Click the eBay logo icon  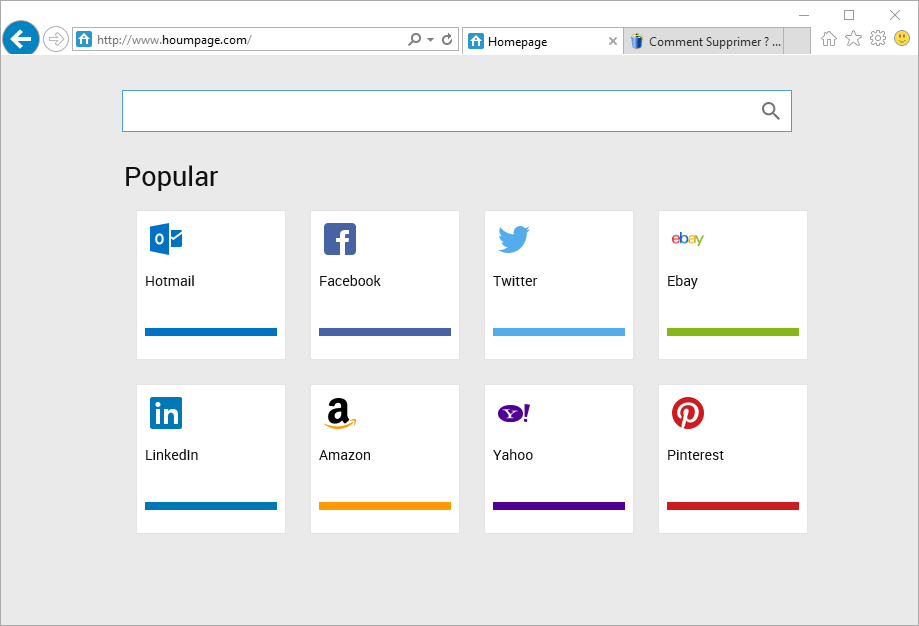(x=687, y=239)
